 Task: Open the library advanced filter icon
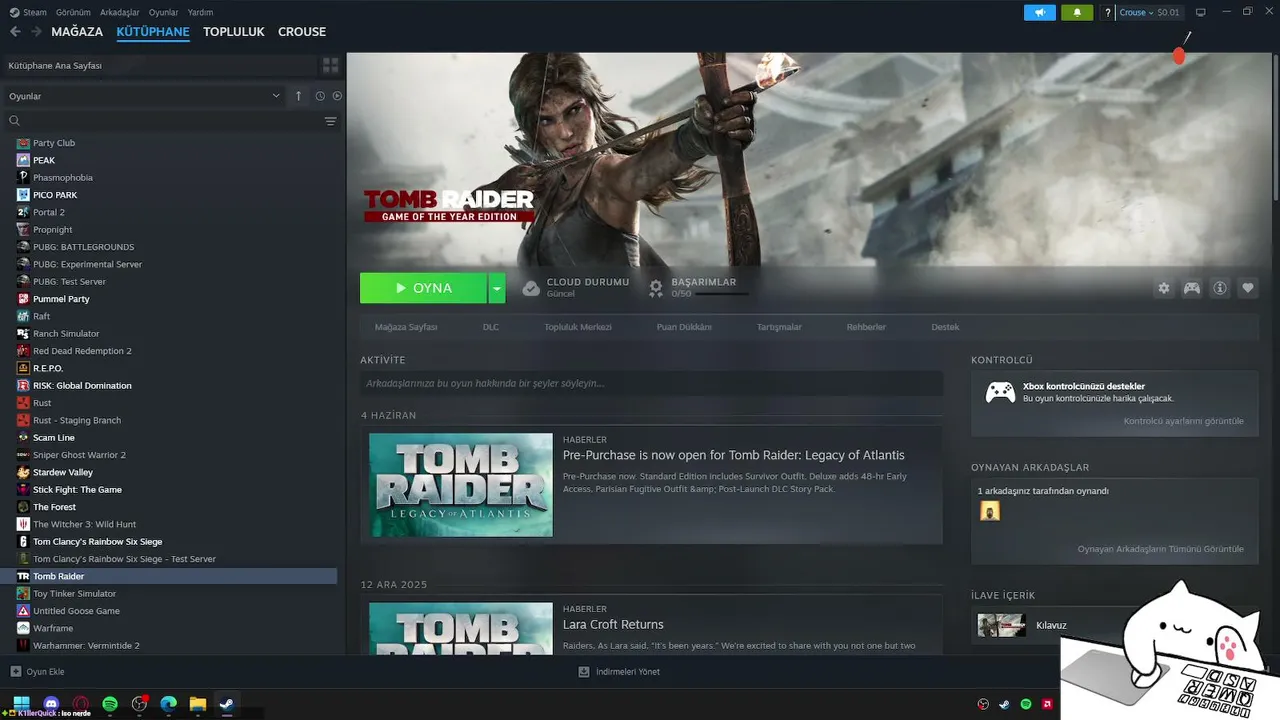pyautogui.click(x=330, y=121)
